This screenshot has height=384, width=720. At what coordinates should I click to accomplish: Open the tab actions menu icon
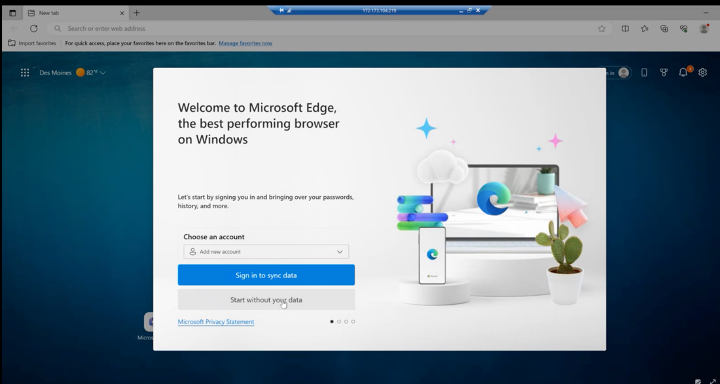pos(12,13)
